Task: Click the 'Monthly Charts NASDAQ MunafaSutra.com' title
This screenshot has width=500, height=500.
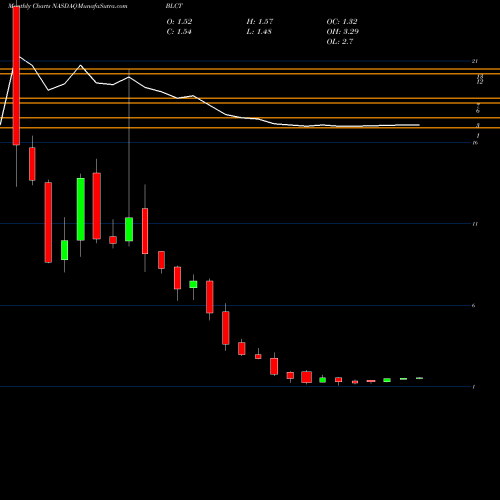Action: click(x=67, y=6)
